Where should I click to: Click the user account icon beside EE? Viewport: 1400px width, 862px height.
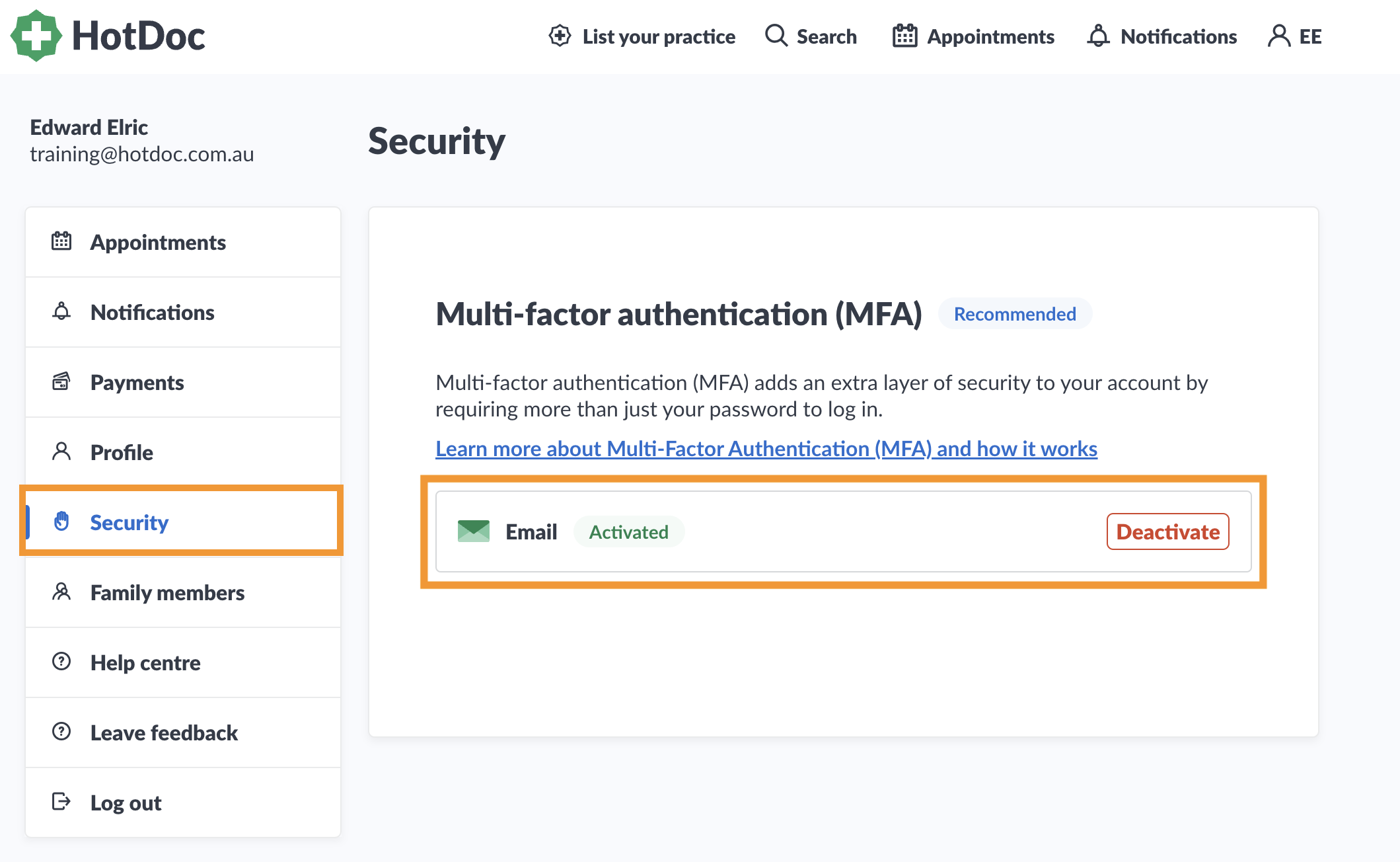tap(1279, 36)
